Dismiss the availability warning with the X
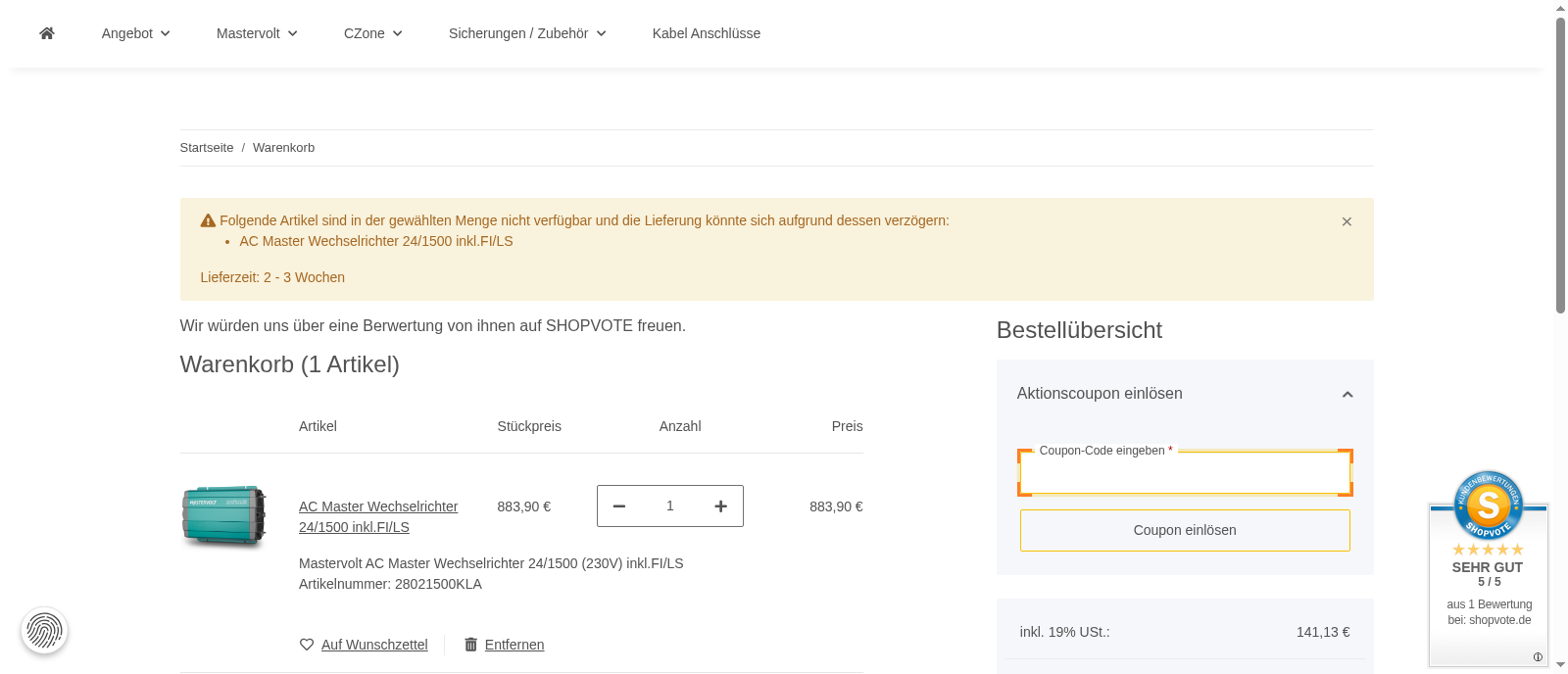The image size is (1568, 674). (x=1347, y=221)
